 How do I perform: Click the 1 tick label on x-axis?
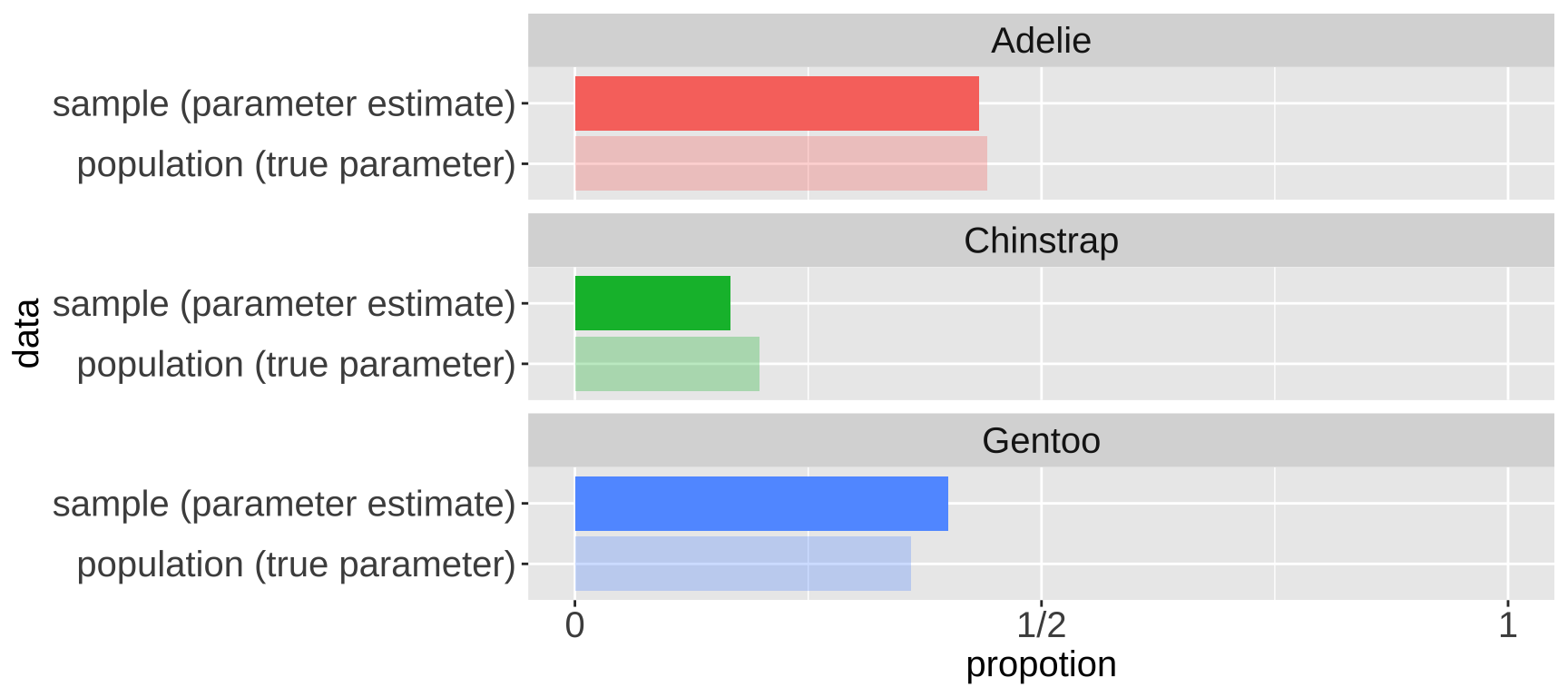tap(1507, 625)
